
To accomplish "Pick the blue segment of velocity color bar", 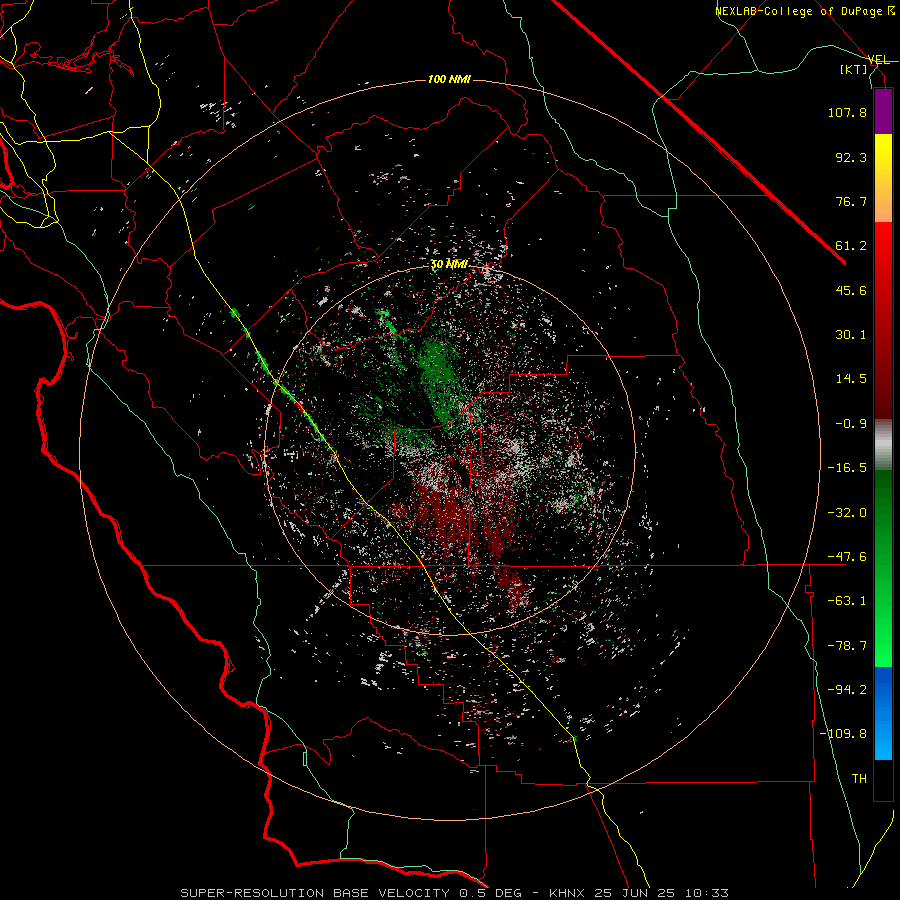I will [x=883, y=713].
